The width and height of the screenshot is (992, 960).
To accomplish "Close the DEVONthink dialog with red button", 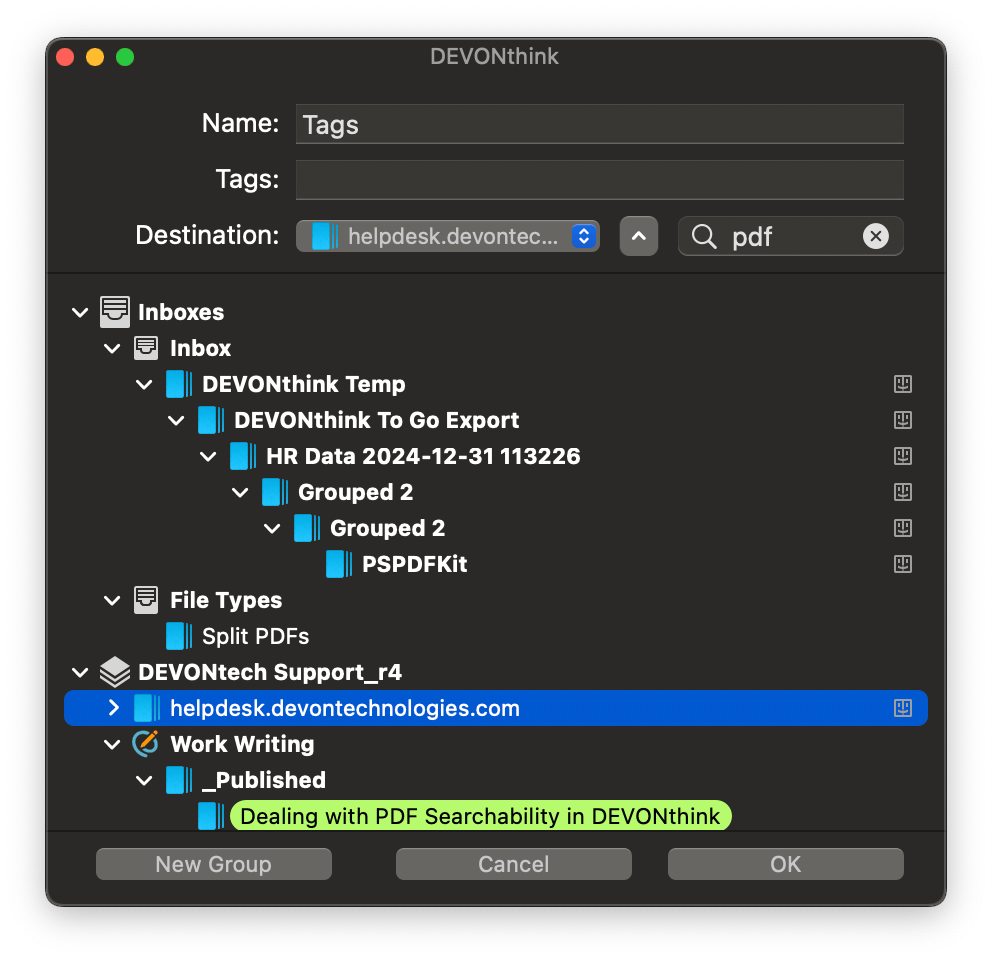I will pos(65,57).
